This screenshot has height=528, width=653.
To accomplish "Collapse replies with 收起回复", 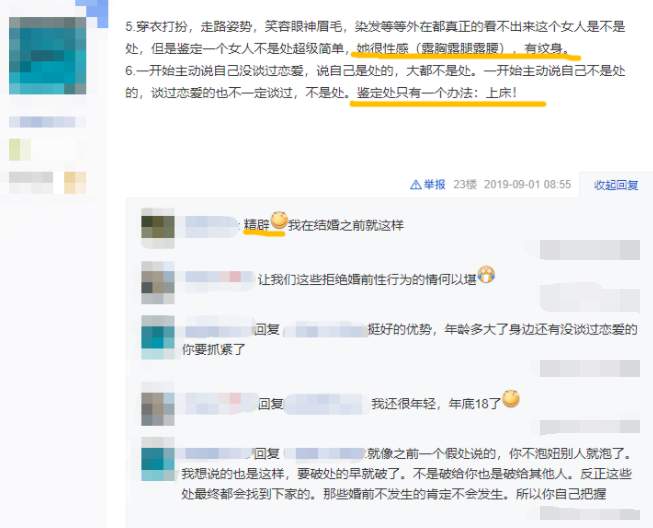I will tap(616, 185).
